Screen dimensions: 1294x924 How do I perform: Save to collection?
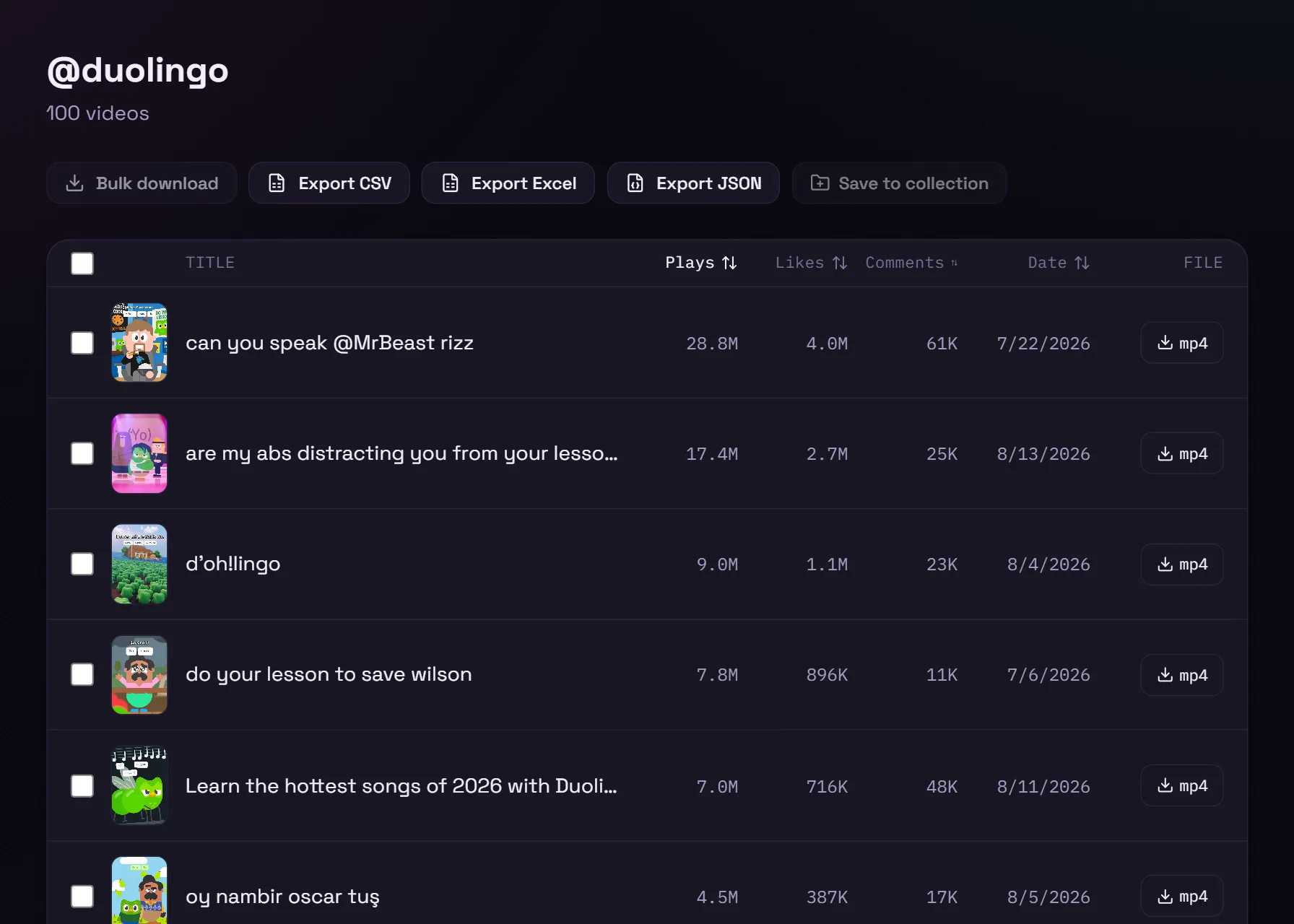point(899,183)
